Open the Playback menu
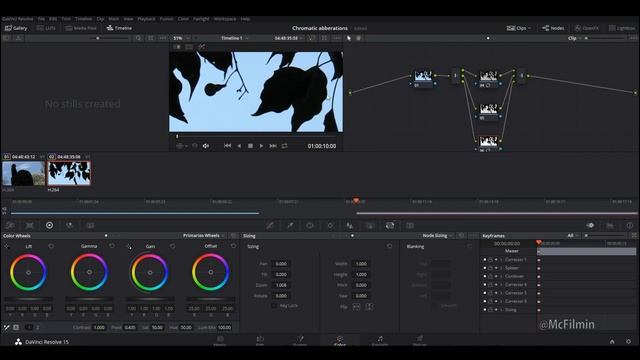Screen dimensions: 640x360 (146, 19)
